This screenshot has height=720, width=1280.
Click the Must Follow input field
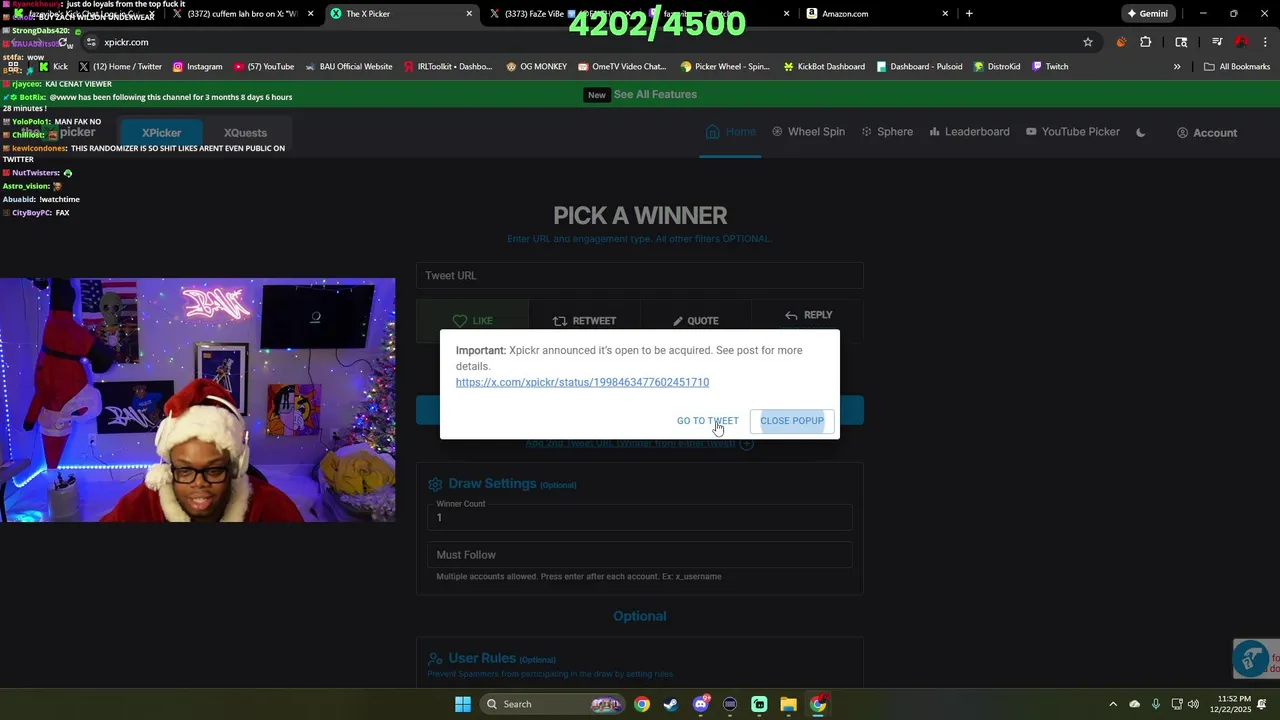click(640, 555)
